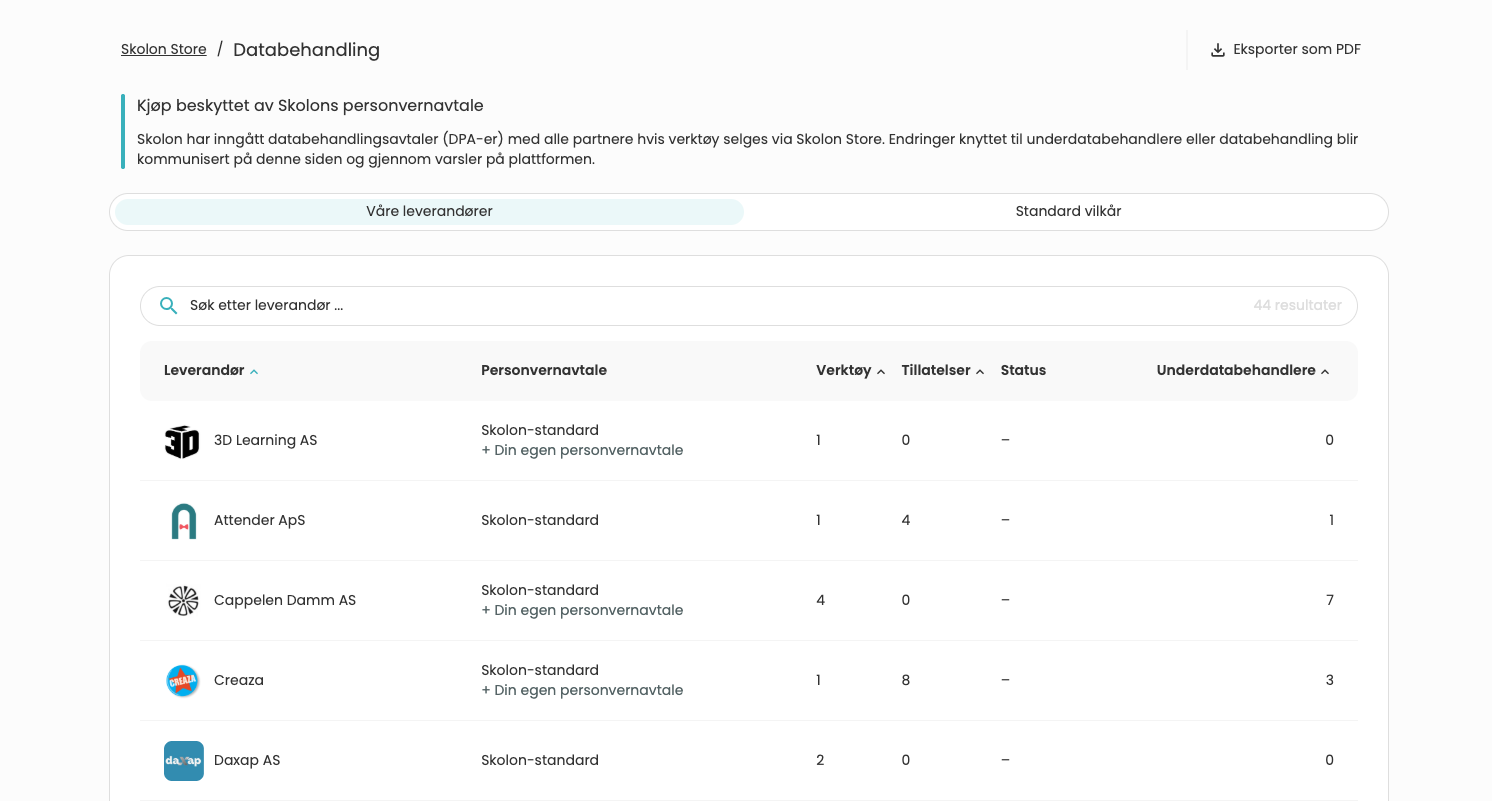Open the Attender ApS supplier name
Viewport: 1492px width, 801px height.
pyautogui.click(x=260, y=521)
